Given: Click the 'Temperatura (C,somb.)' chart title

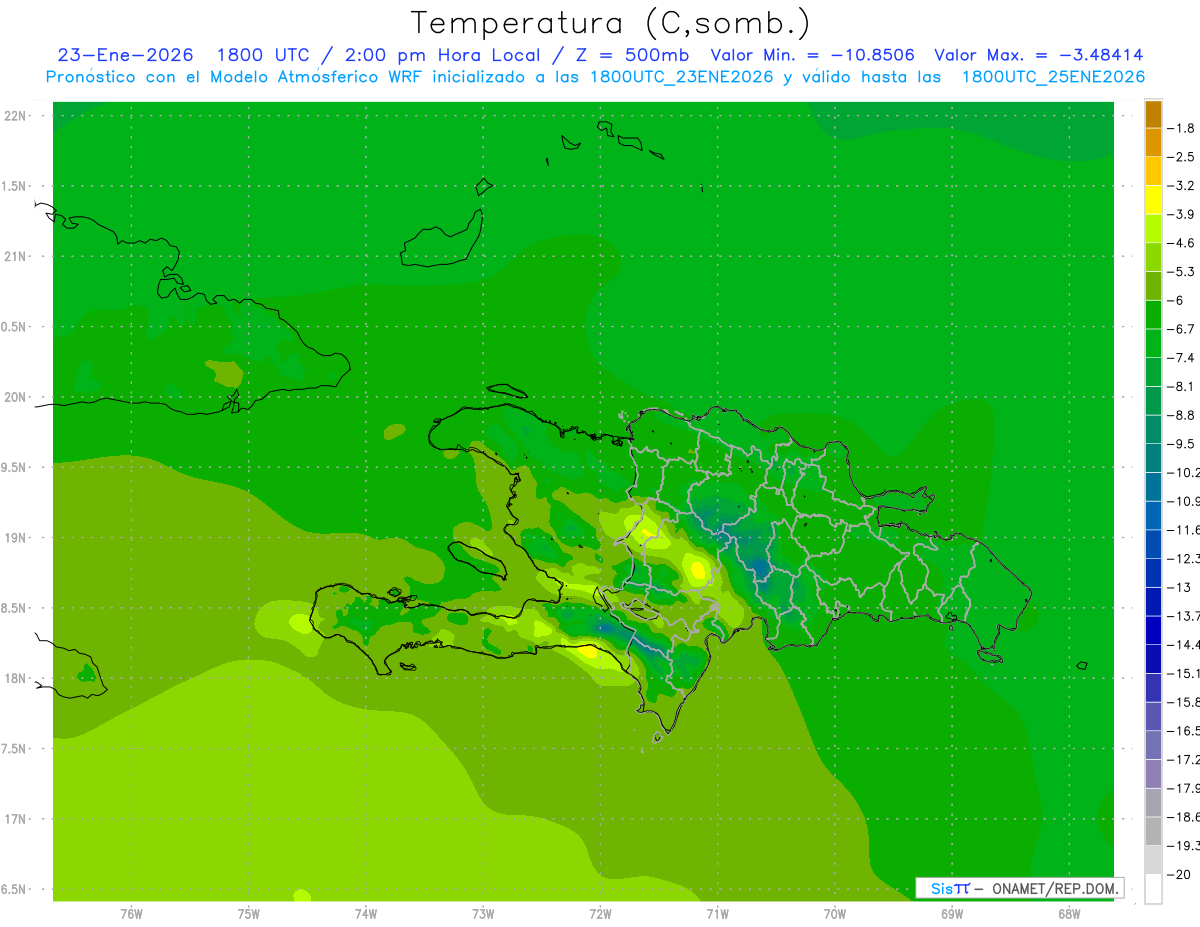Looking at the screenshot, I should 609,23.
